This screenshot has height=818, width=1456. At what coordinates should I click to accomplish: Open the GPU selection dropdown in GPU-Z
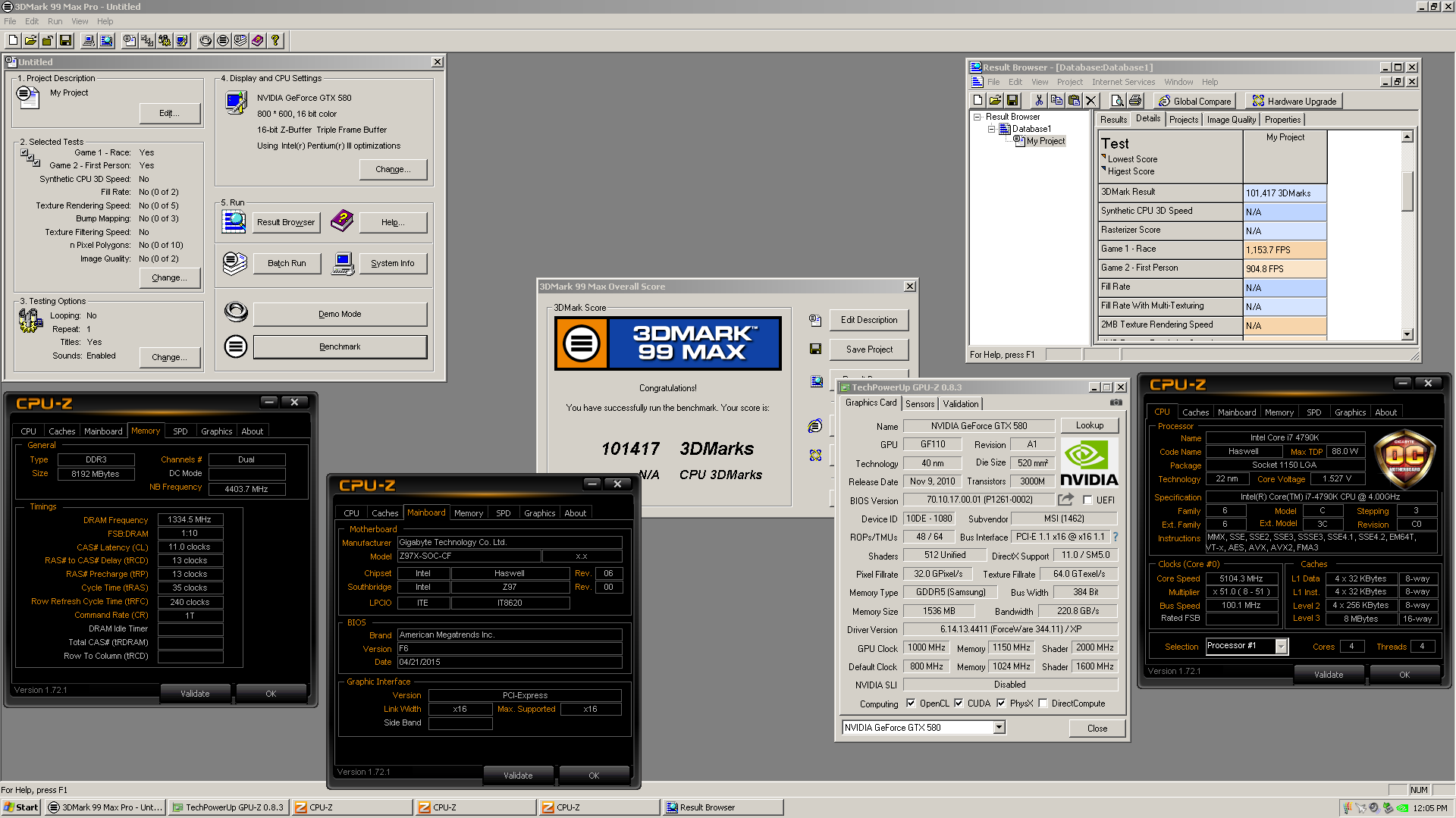coord(999,728)
